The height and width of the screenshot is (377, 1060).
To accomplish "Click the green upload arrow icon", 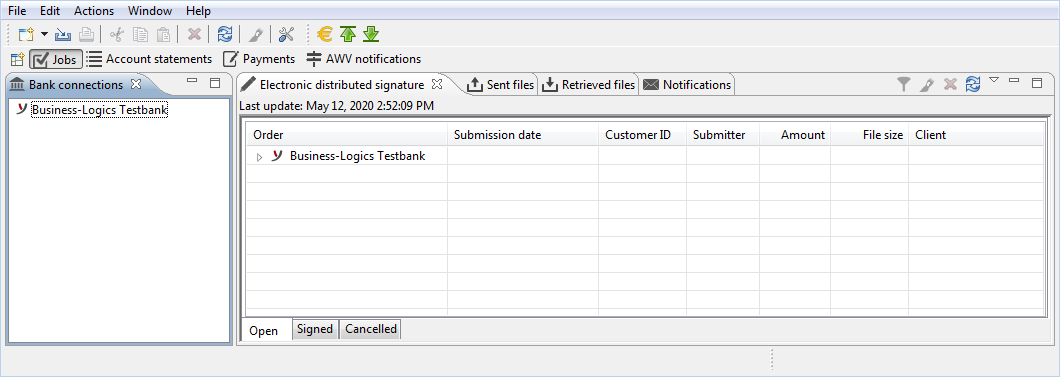I will [x=347, y=34].
